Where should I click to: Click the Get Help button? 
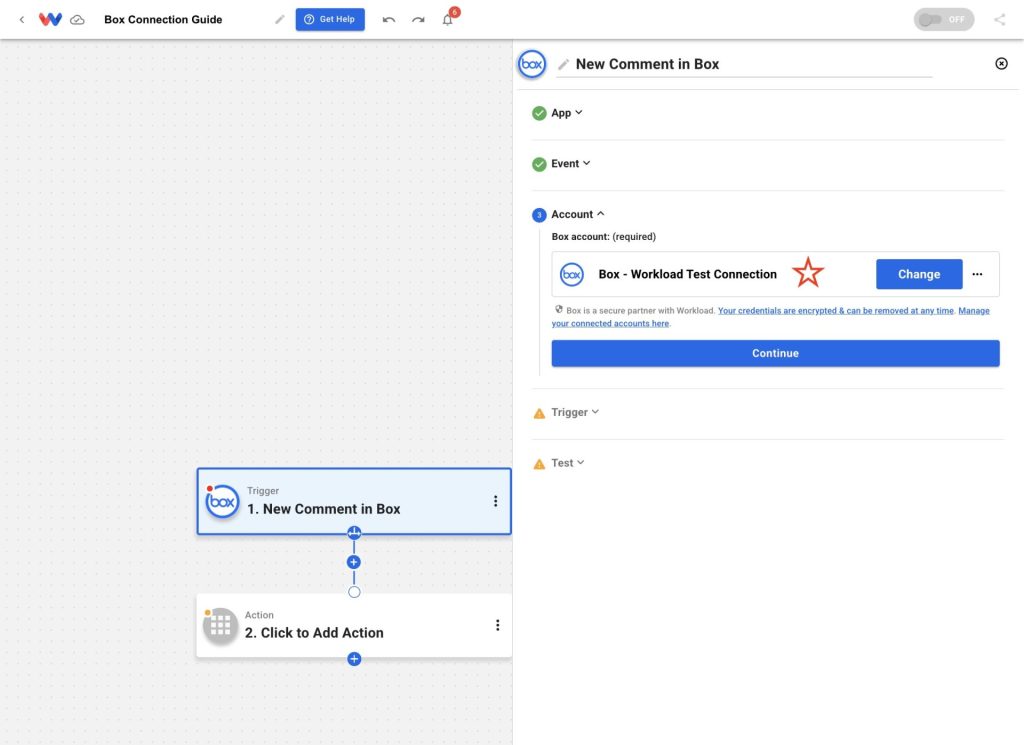330,19
